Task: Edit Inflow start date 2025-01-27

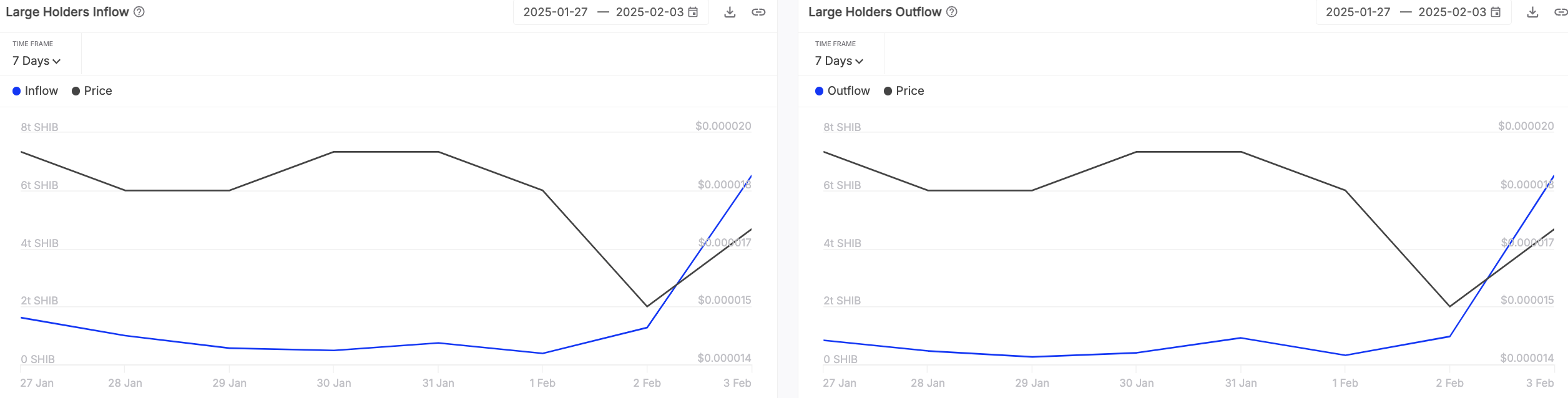Action: (556, 12)
